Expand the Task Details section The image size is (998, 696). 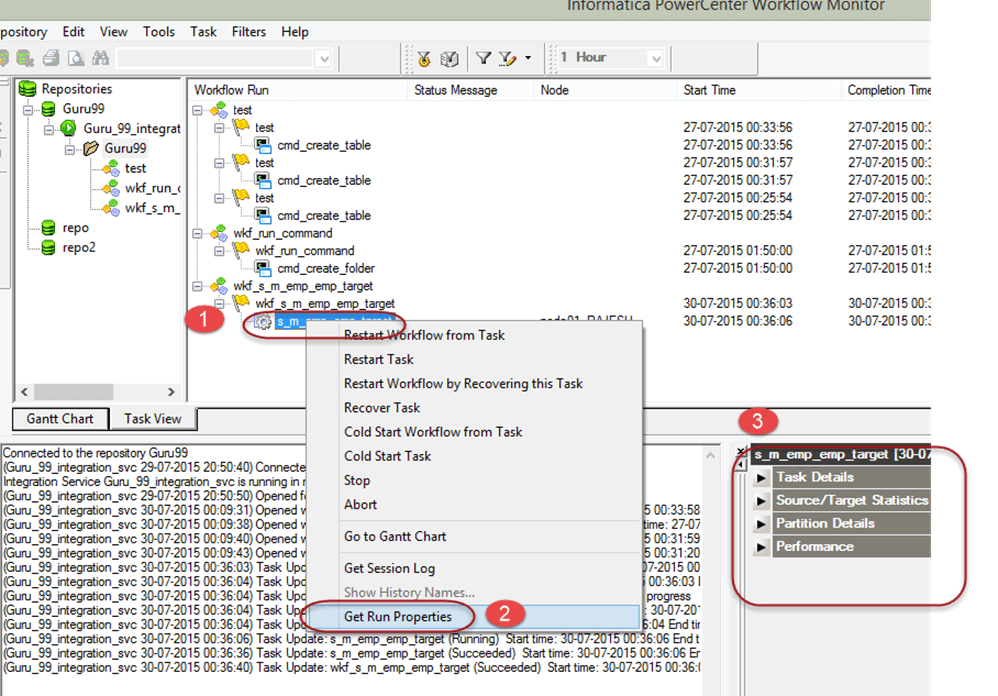point(761,477)
